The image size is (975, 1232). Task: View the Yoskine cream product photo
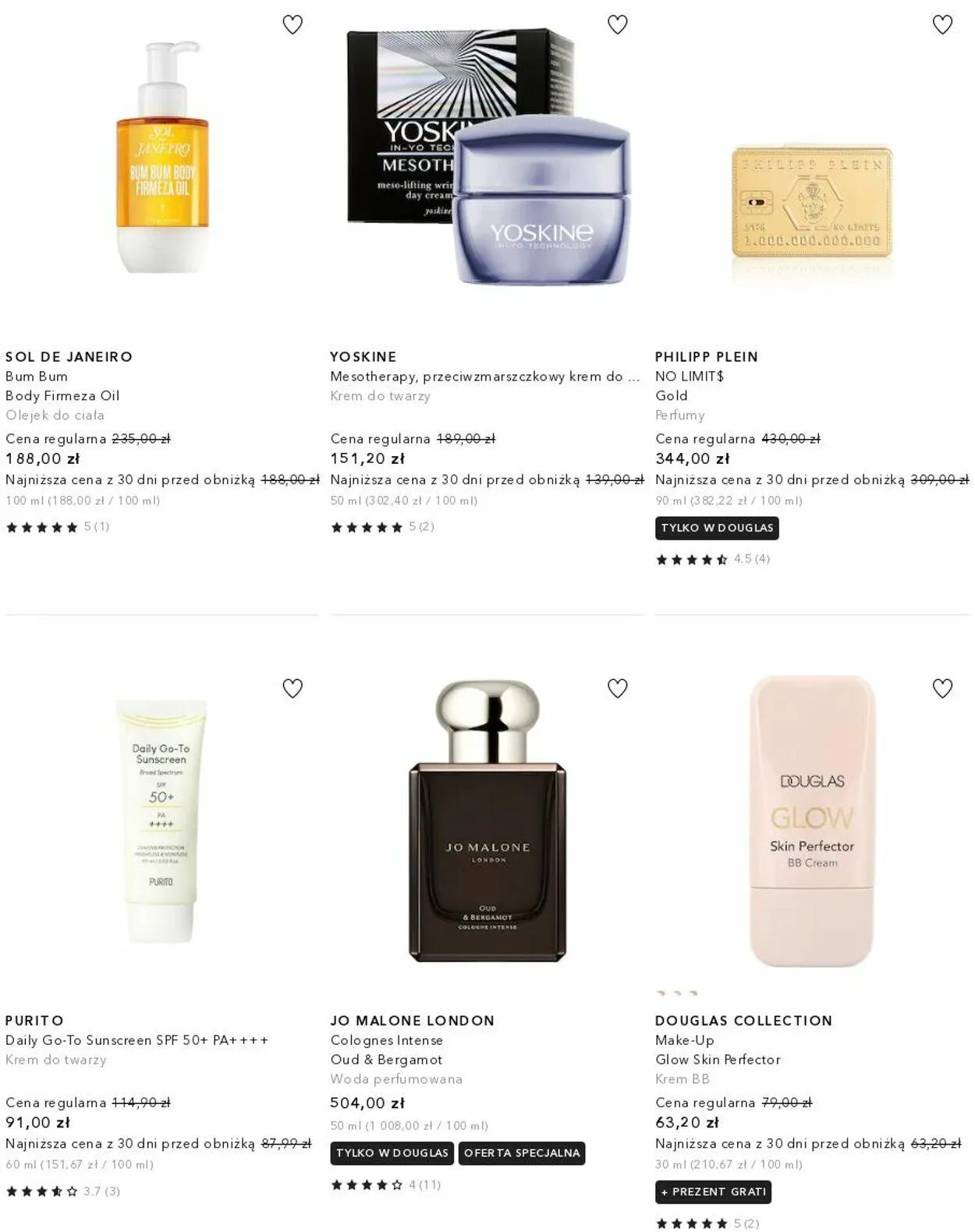click(487, 156)
